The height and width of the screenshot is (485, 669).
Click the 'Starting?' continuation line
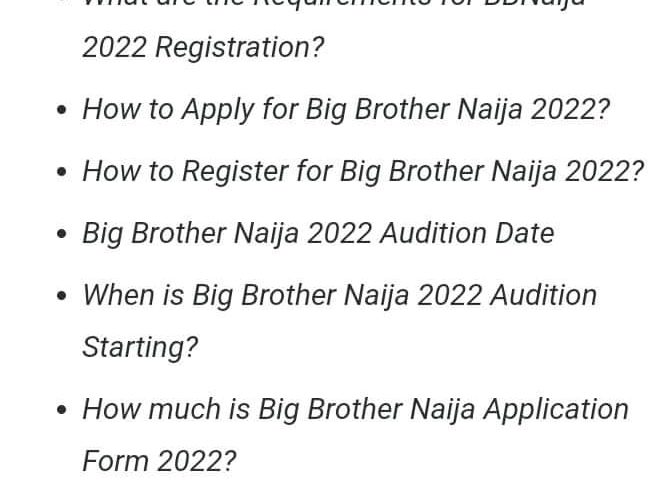pyautogui.click(x=140, y=347)
